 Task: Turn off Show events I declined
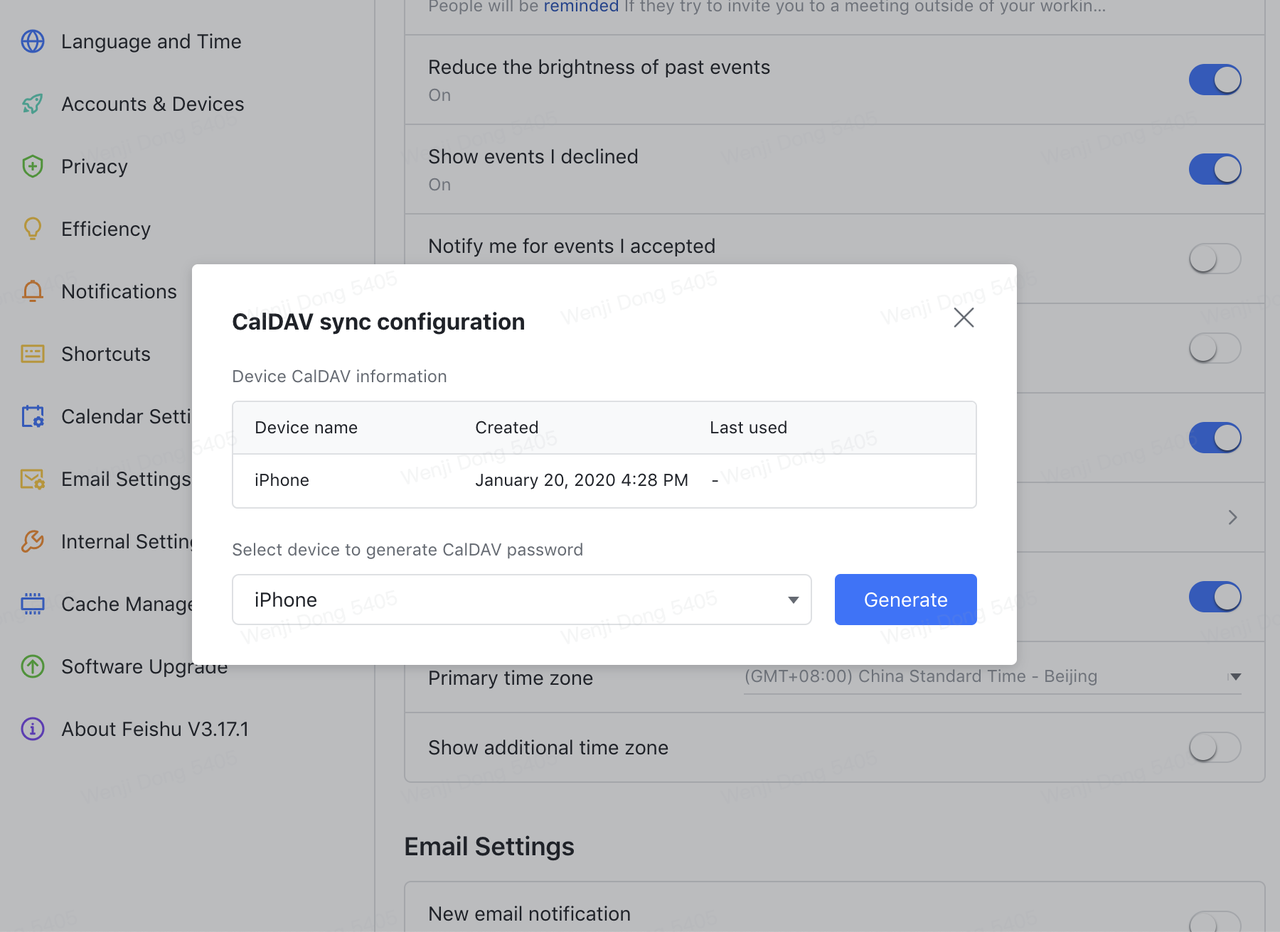click(1214, 169)
